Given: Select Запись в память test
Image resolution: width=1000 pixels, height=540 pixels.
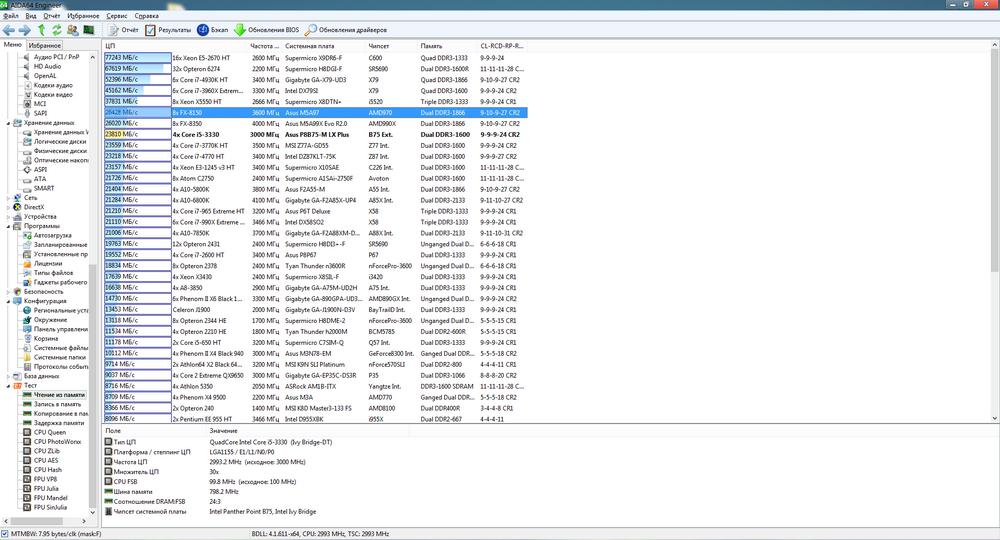Looking at the screenshot, I should [x=57, y=404].
